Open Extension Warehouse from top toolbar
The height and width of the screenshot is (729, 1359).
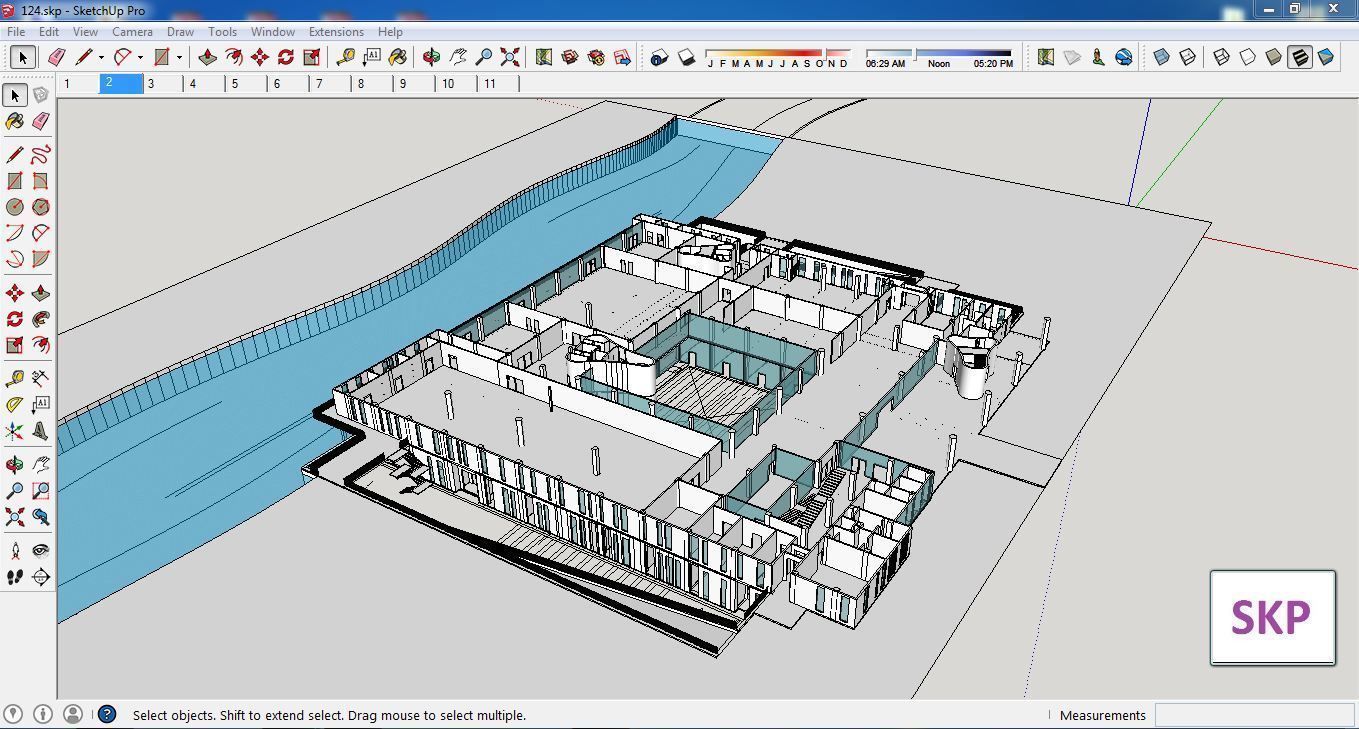coord(596,57)
